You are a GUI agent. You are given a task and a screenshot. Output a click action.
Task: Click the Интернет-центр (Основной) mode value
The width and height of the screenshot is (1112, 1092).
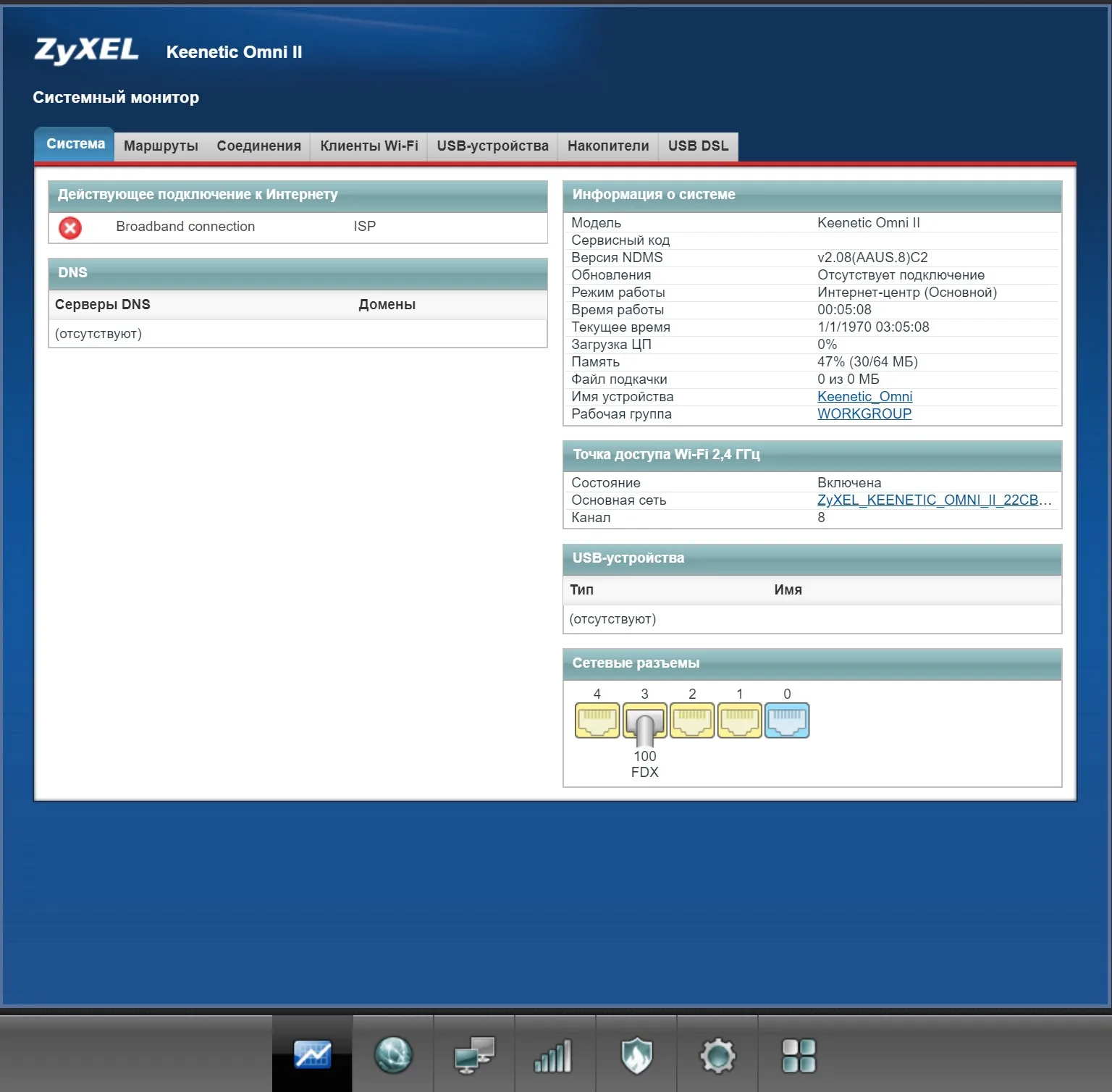point(907,293)
